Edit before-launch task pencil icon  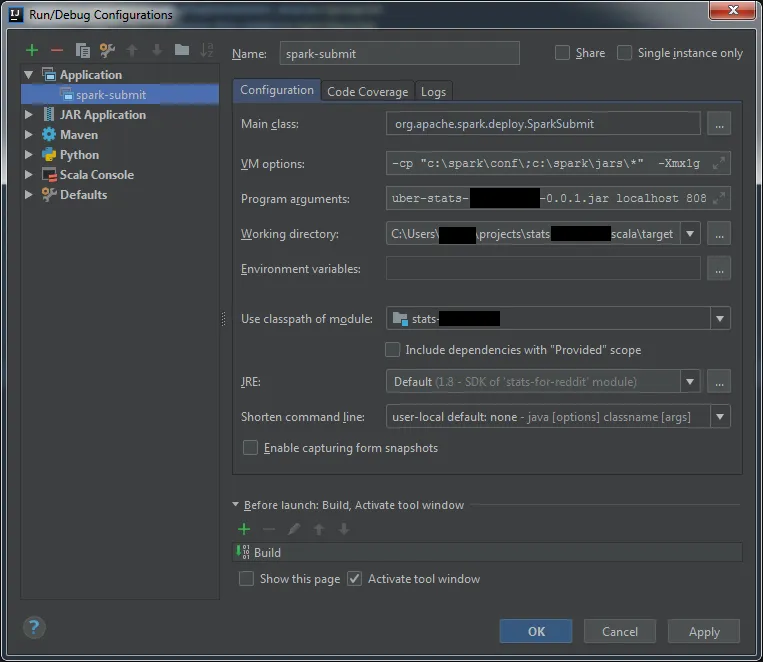[294, 529]
